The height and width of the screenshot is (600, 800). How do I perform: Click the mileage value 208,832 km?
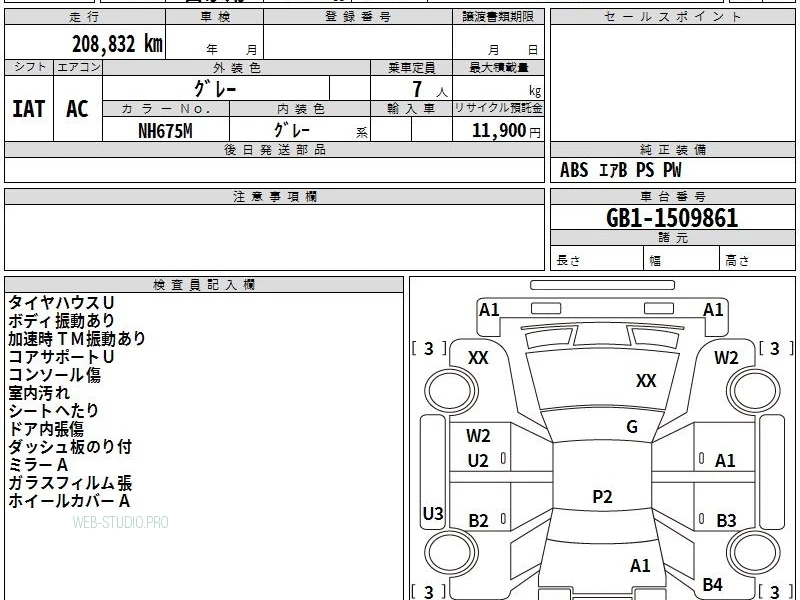(x=117, y=44)
